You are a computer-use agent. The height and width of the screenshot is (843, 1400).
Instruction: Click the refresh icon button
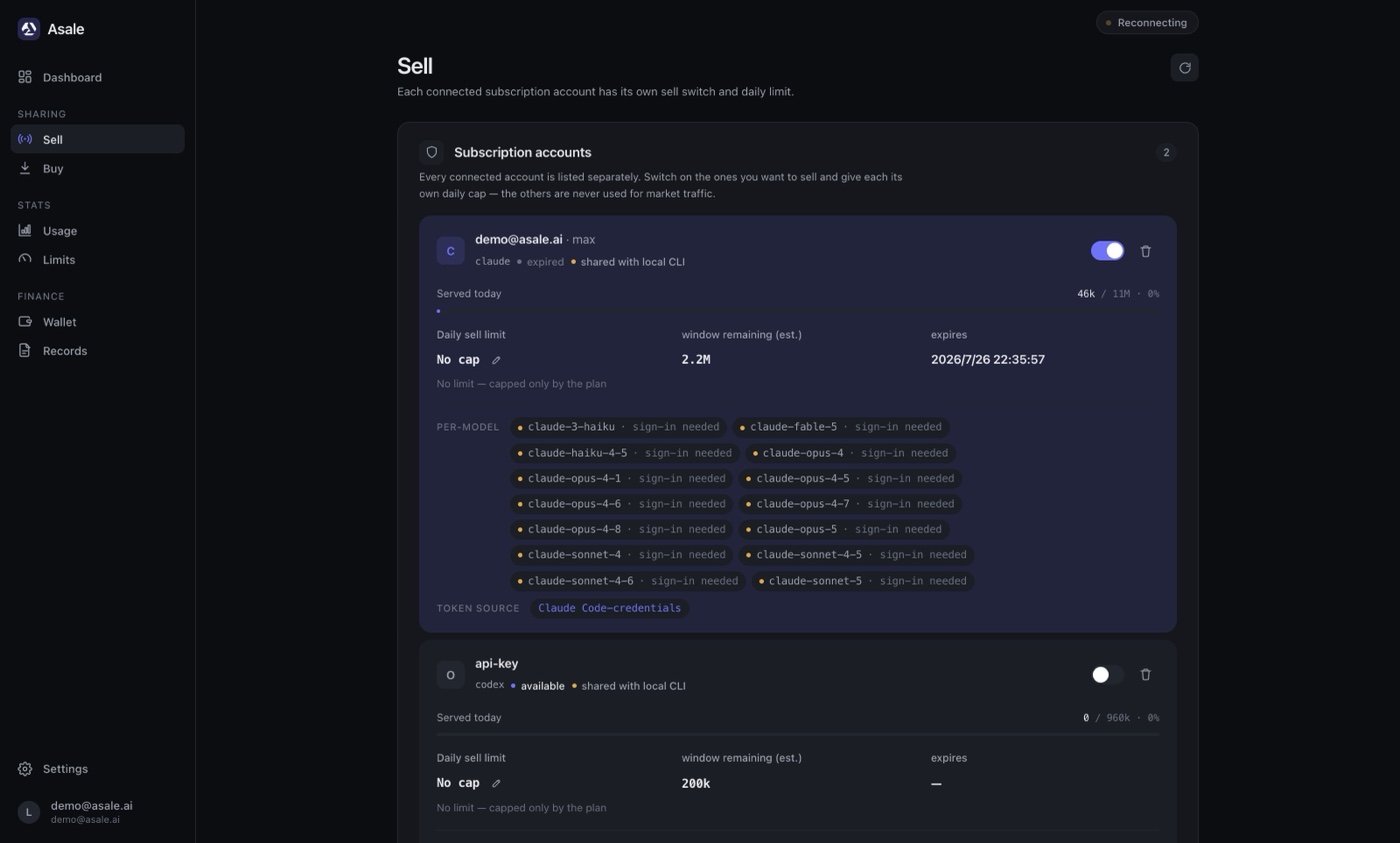[x=1184, y=67]
